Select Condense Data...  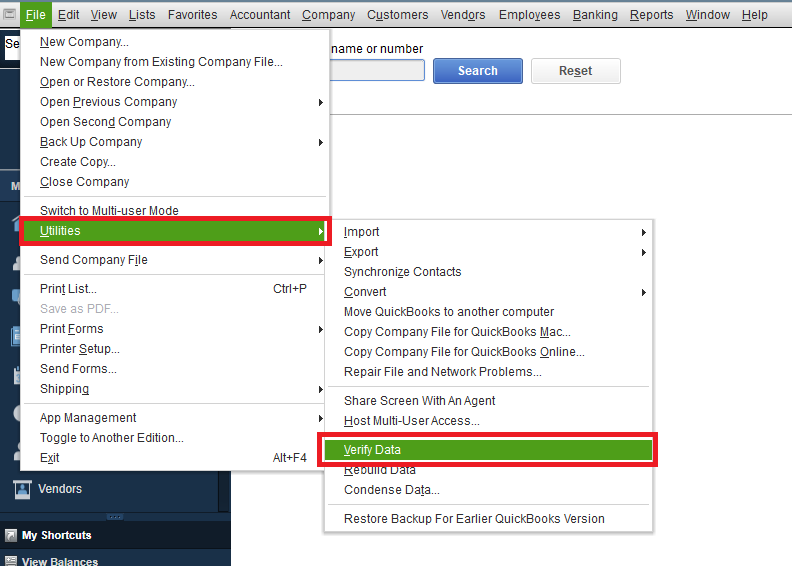click(488, 490)
